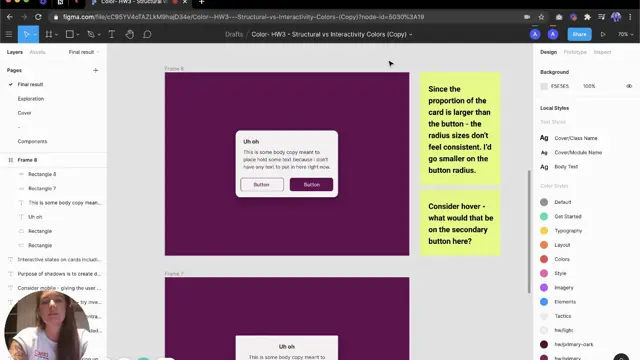
Task: Expand the Move tool options arrow
Action: tap(36, 35)
